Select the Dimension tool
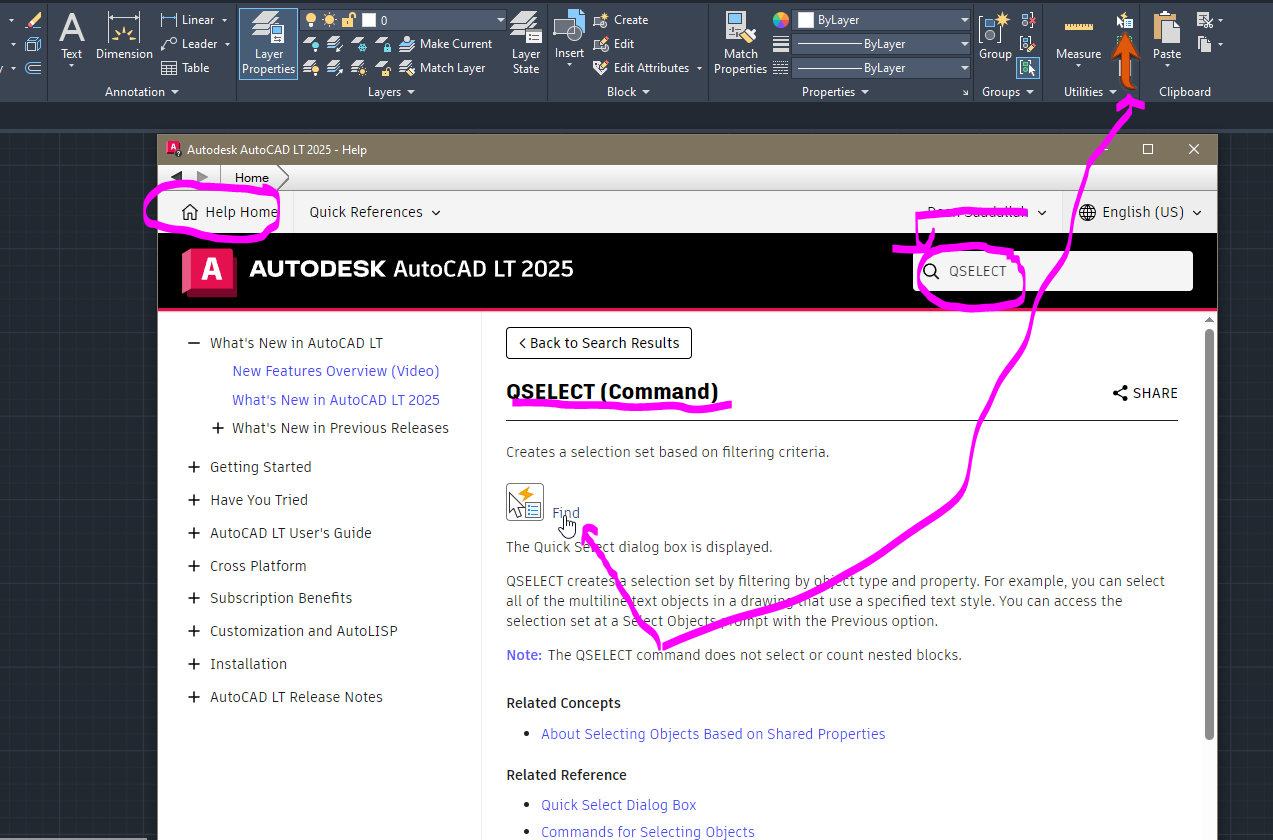This screenshot has width=1273, height=840. click(123, 35)
